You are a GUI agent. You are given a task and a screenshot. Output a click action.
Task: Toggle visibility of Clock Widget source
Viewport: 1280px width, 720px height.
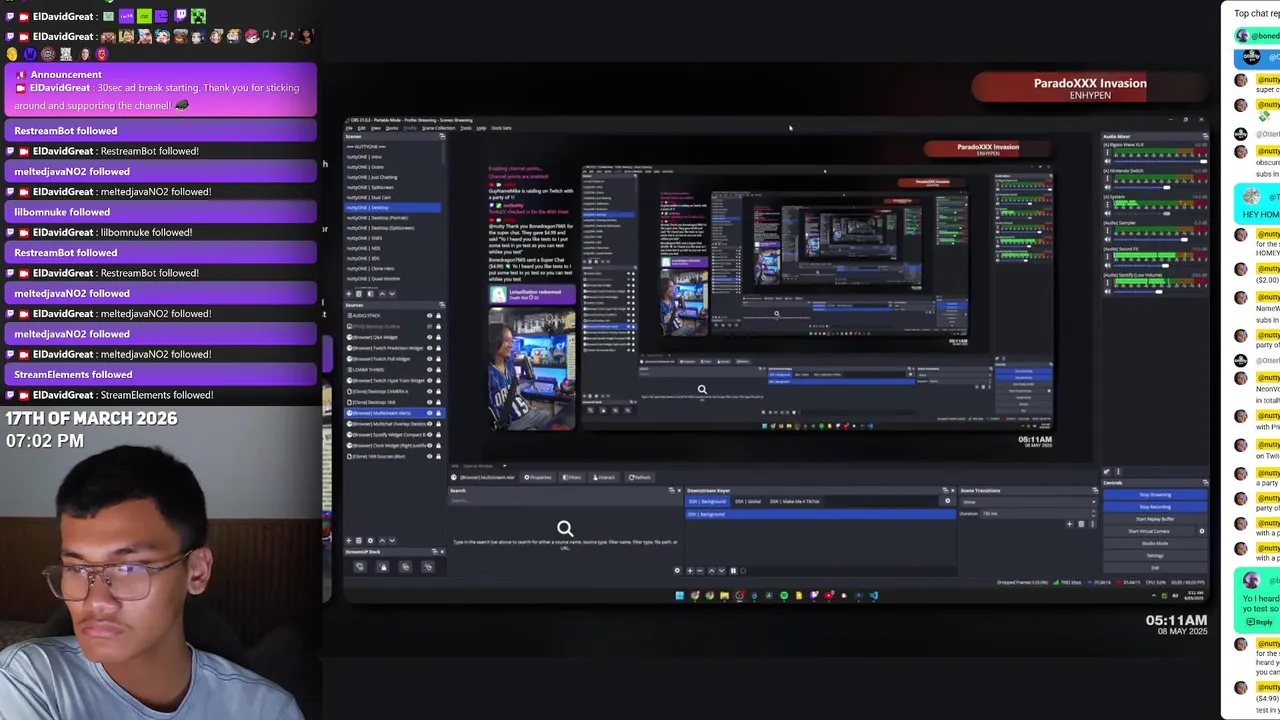pos(429,445)
